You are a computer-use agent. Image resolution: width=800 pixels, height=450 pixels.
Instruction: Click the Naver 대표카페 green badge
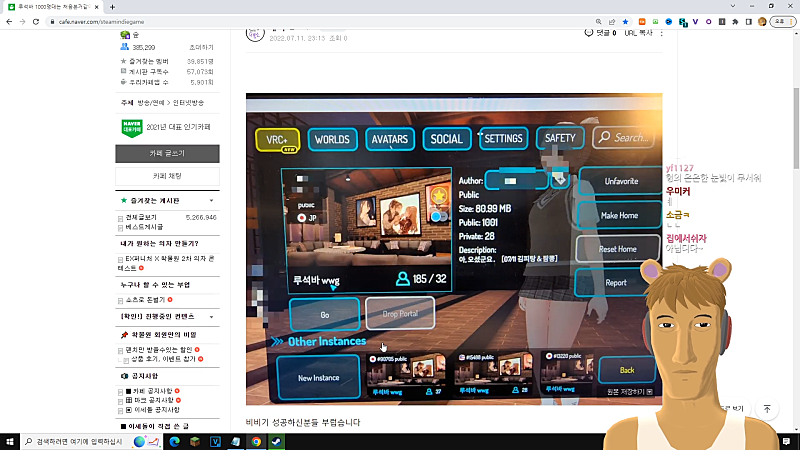(132, 128)
